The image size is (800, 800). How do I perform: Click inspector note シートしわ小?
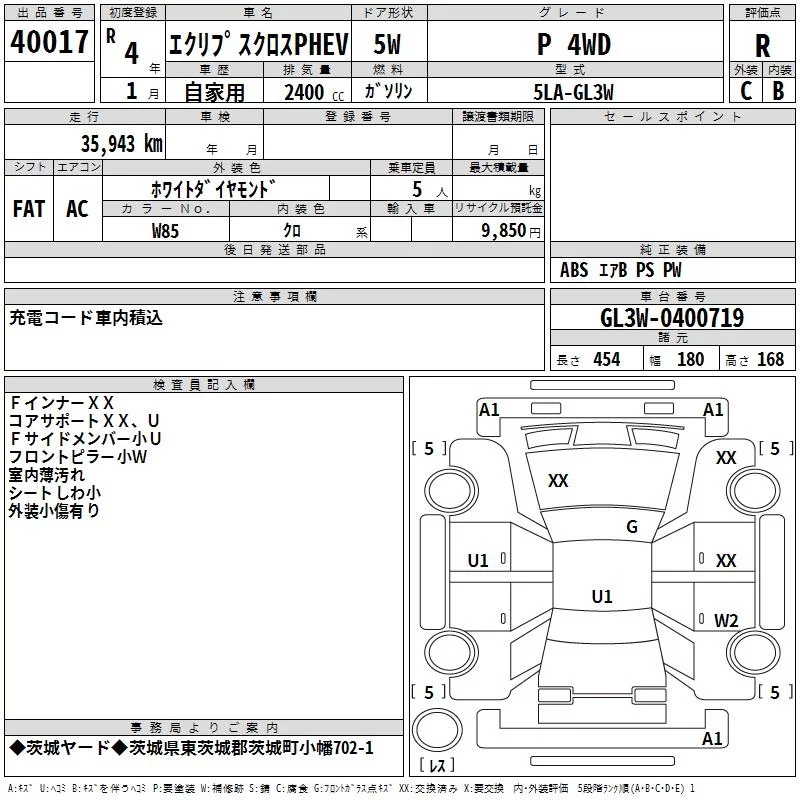click(x=55, y=492)
